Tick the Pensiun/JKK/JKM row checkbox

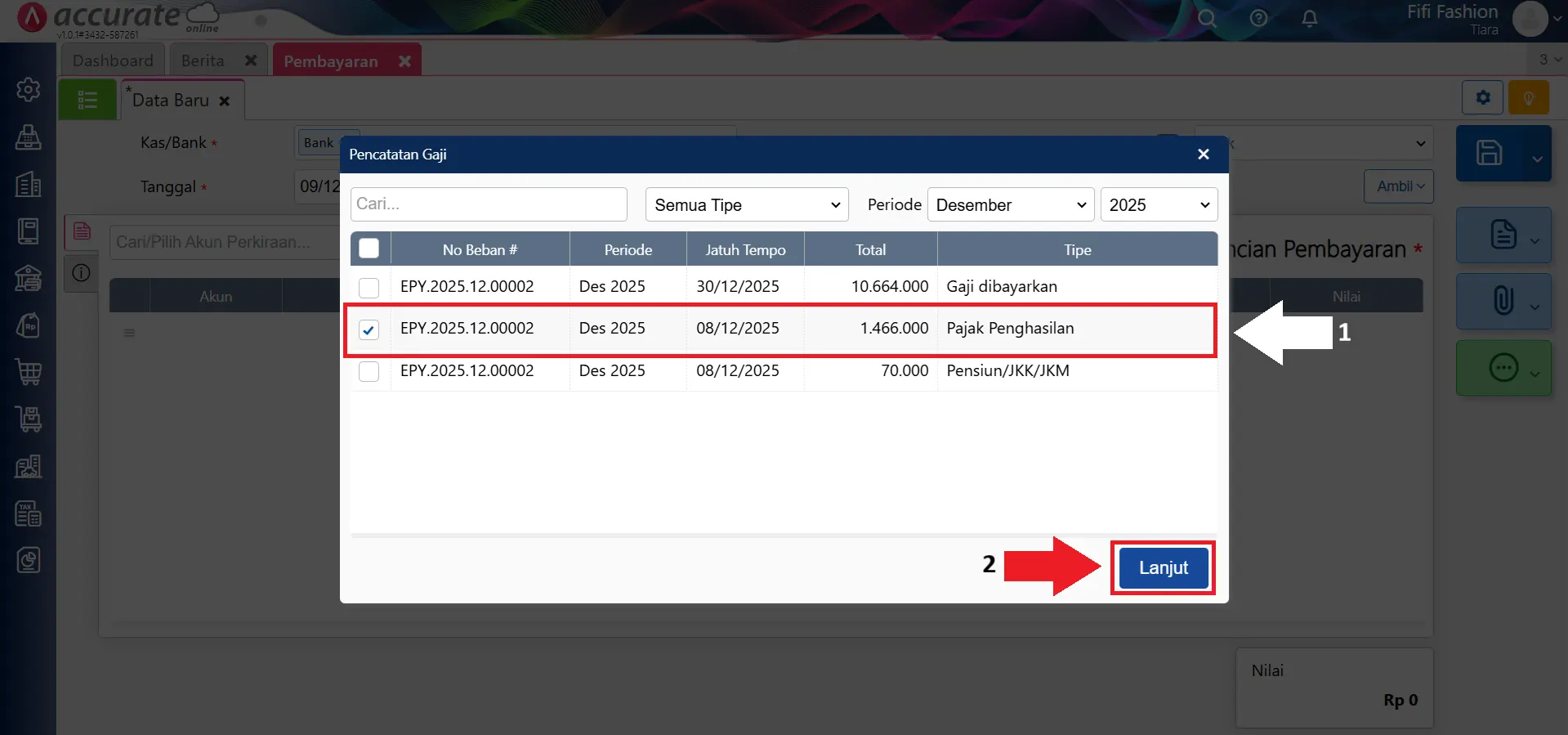click(369, 372)
